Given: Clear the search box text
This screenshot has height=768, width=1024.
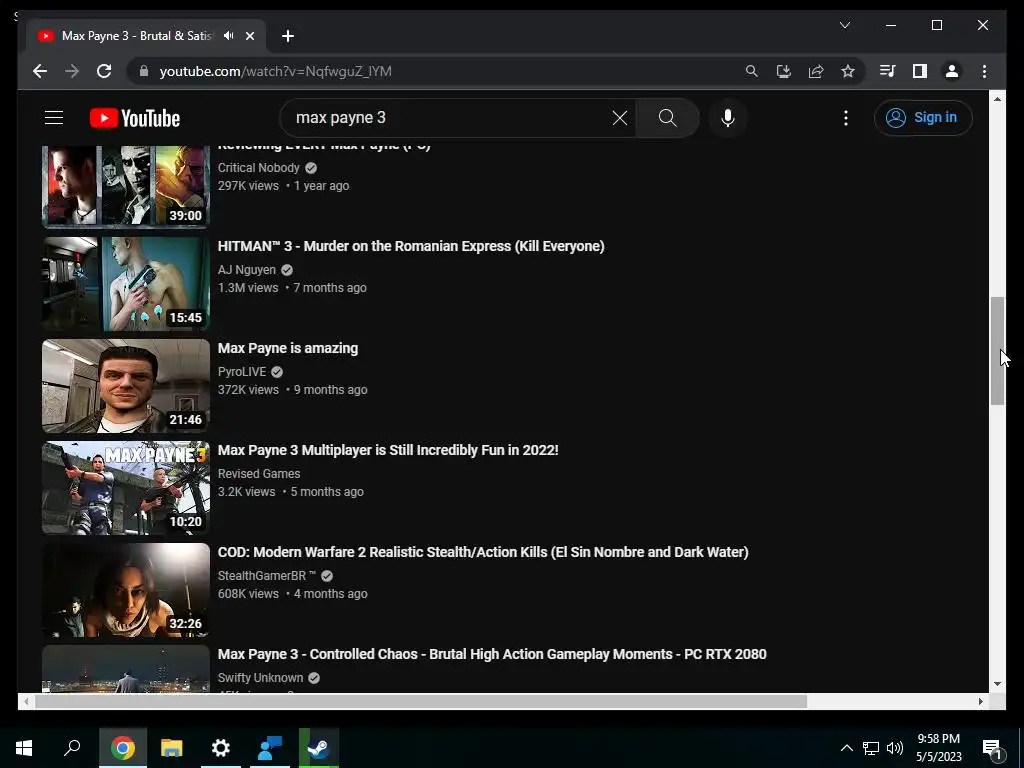Looking at the screenshot, I should point(620,118).
